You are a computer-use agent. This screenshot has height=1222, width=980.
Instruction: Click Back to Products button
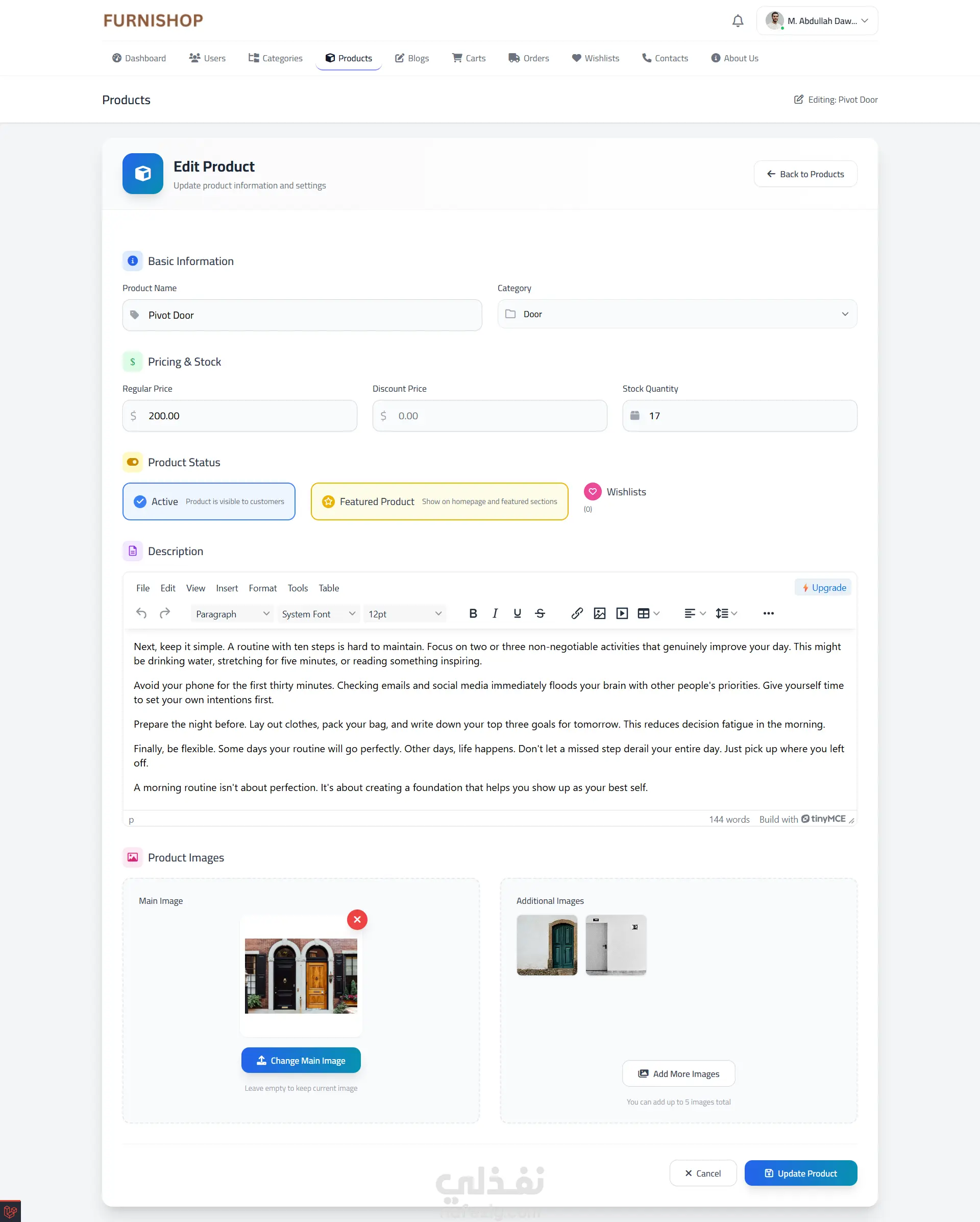click(805, 174)
